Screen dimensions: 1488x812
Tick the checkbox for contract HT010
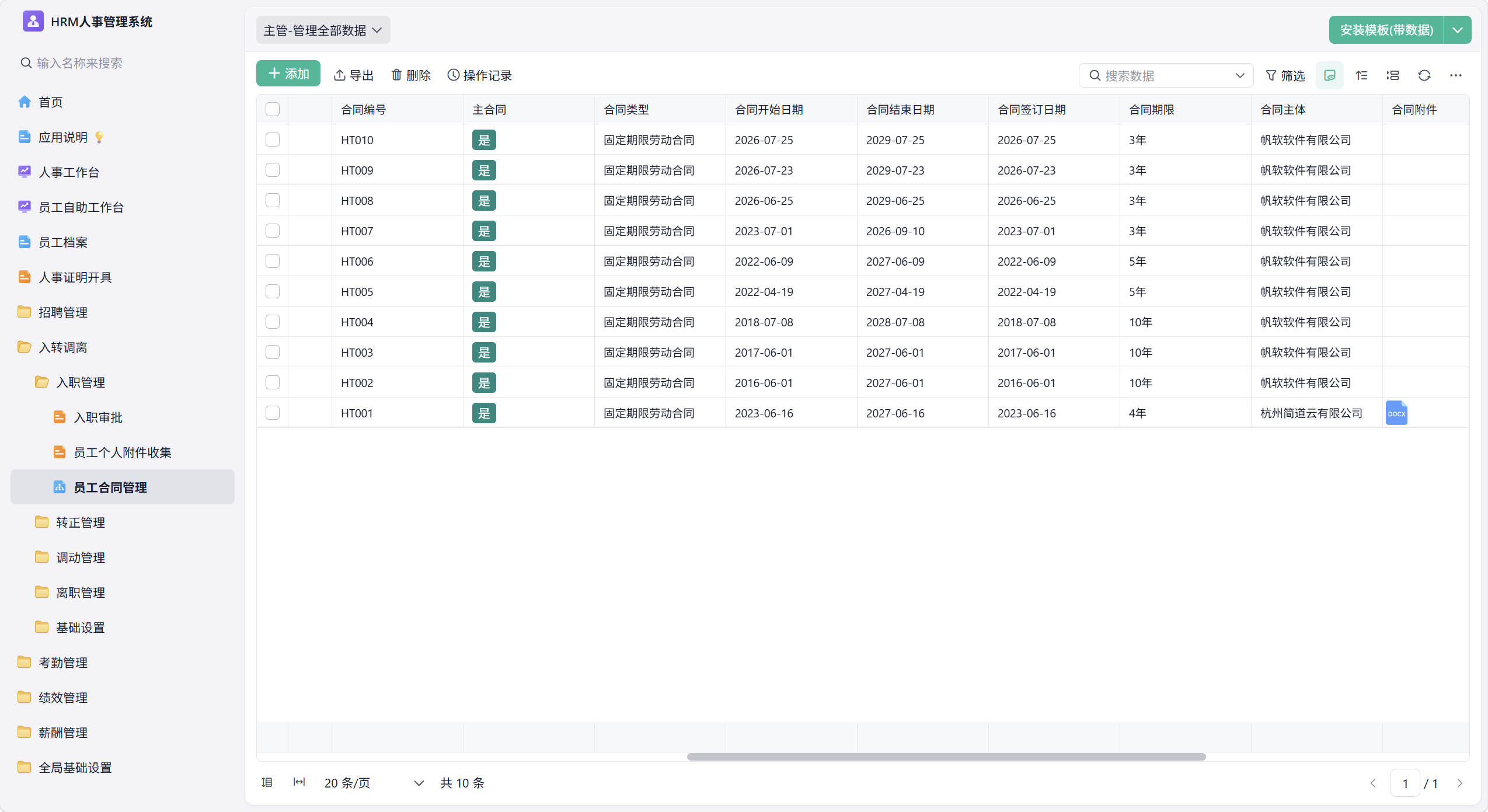click(273, 140)
